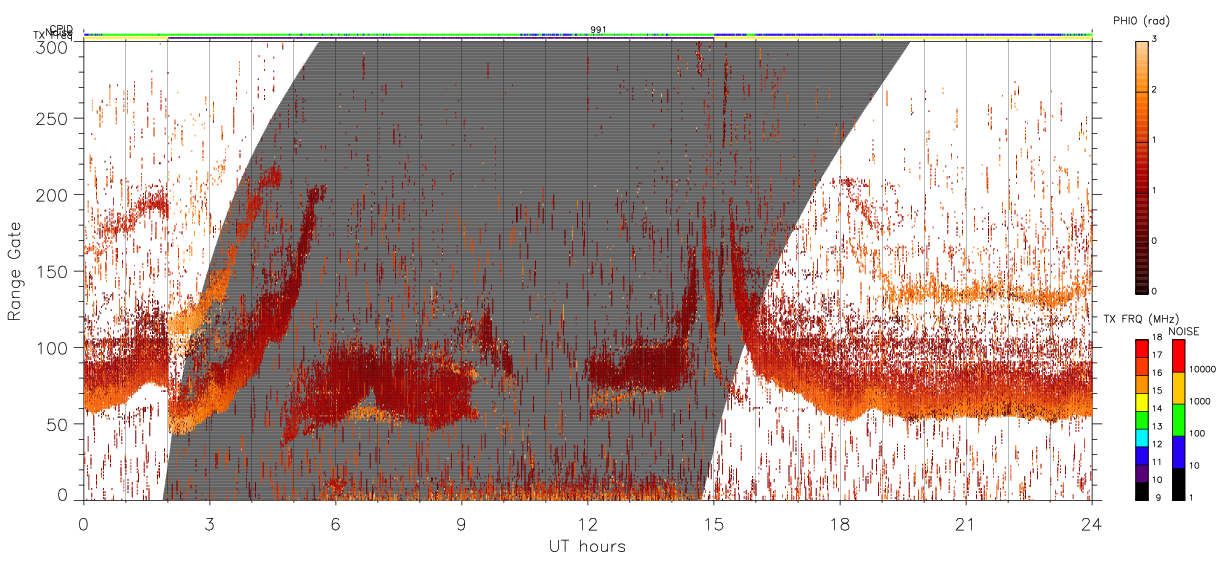Pick the blue swatch in NOISE legend
This screenshot has width=1228, height=567.
click(x=1178, y=452)
